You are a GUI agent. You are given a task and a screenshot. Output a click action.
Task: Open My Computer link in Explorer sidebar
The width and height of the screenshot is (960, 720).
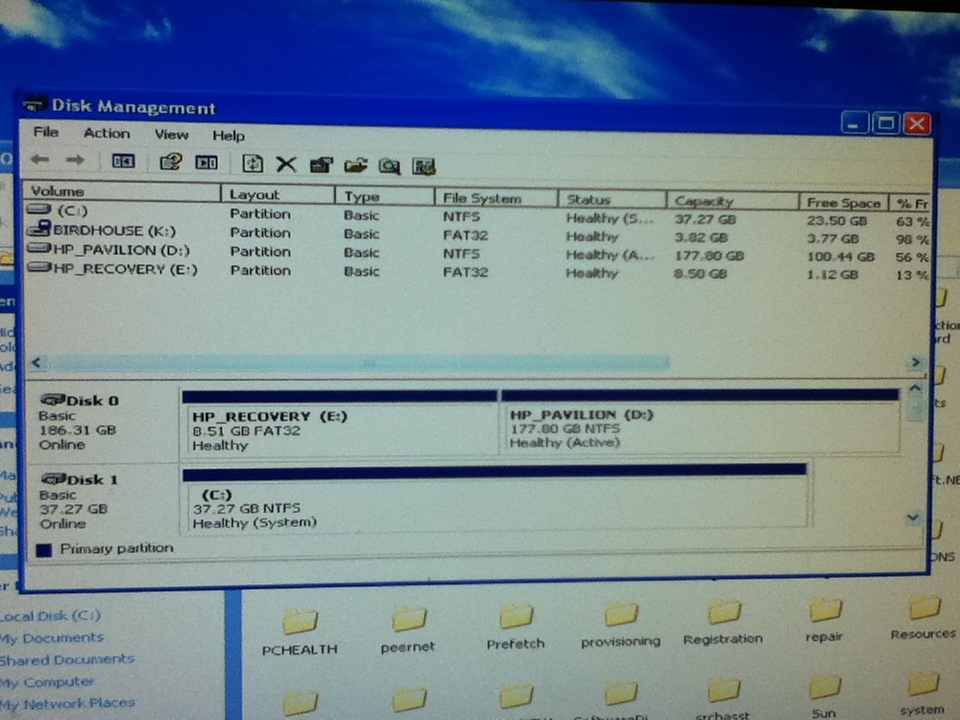47,681
